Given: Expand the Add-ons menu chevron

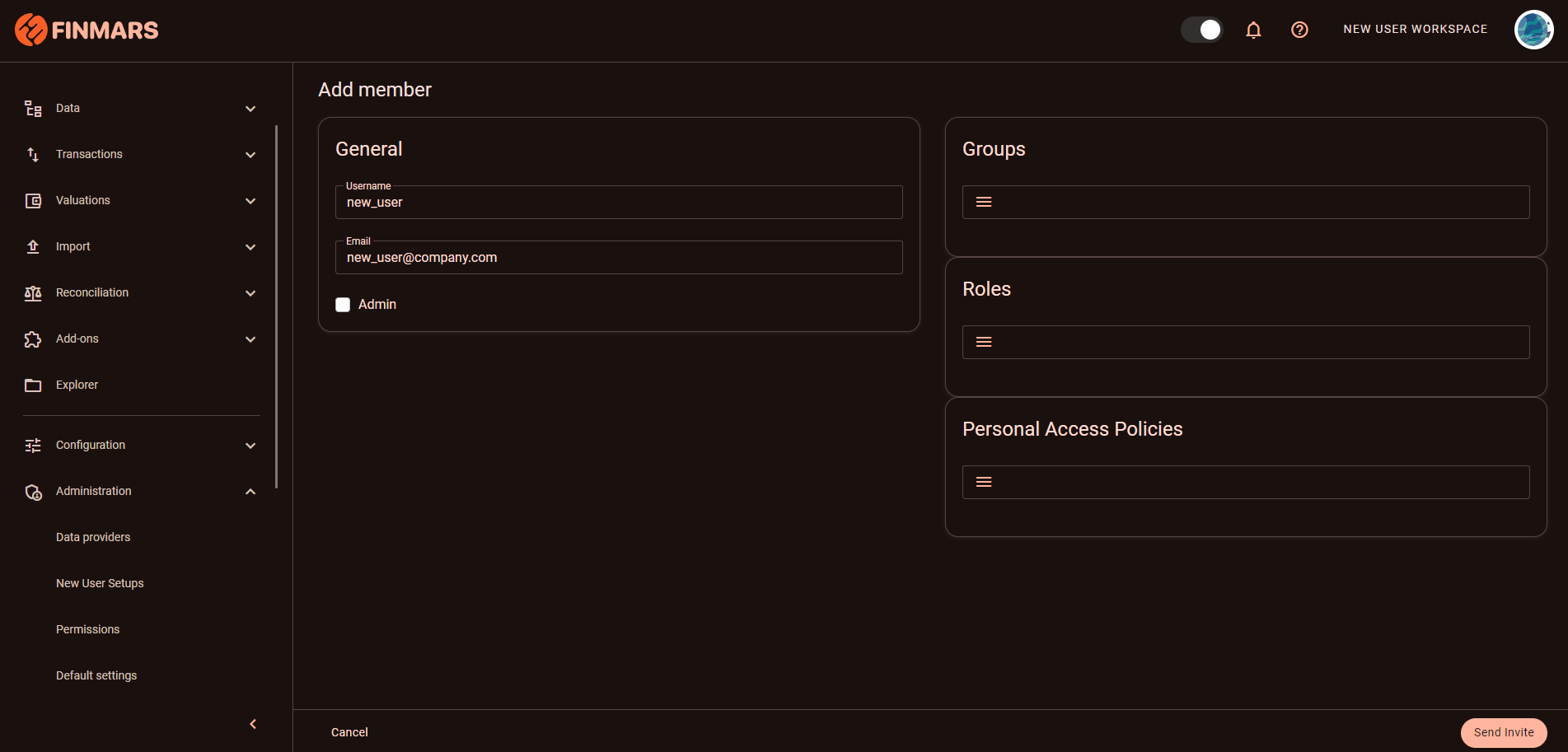Looking at the screenshot, I should (250, 339).
